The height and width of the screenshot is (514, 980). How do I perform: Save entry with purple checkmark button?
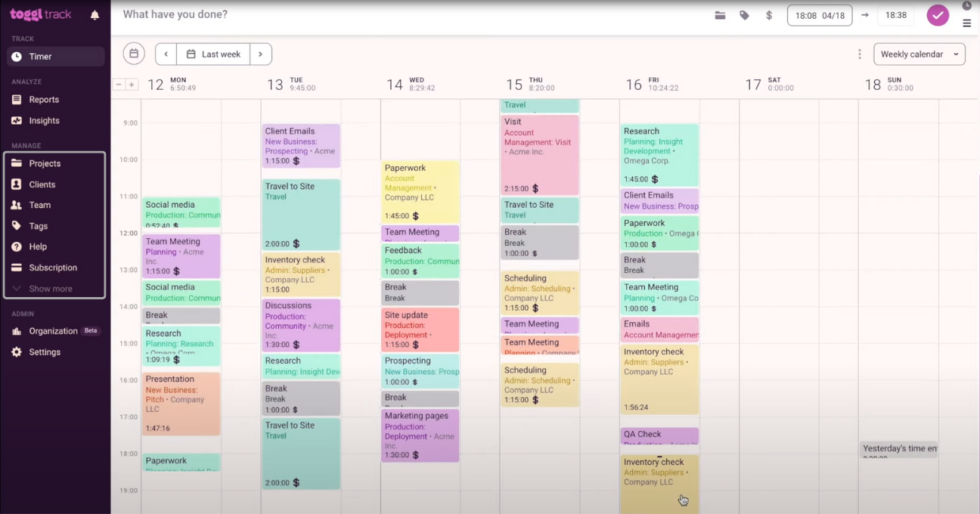[x=938, y=15]
